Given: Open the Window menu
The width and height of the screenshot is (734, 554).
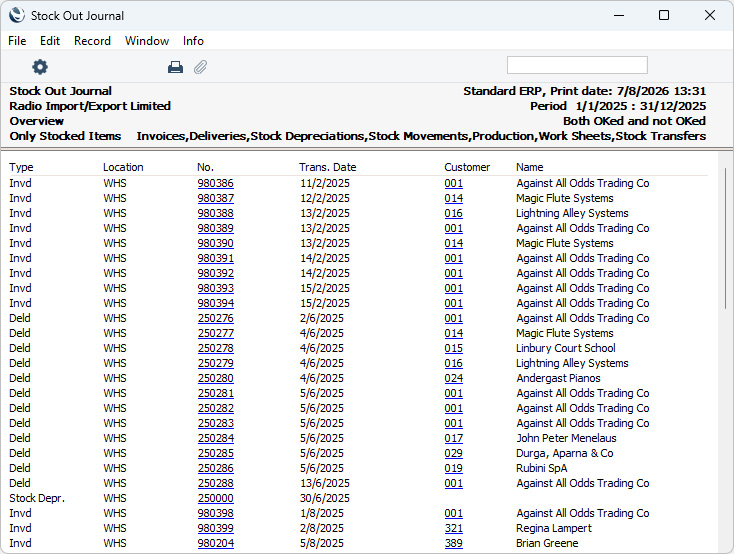Looking at the screenshot, I should [x=147, y=41].
